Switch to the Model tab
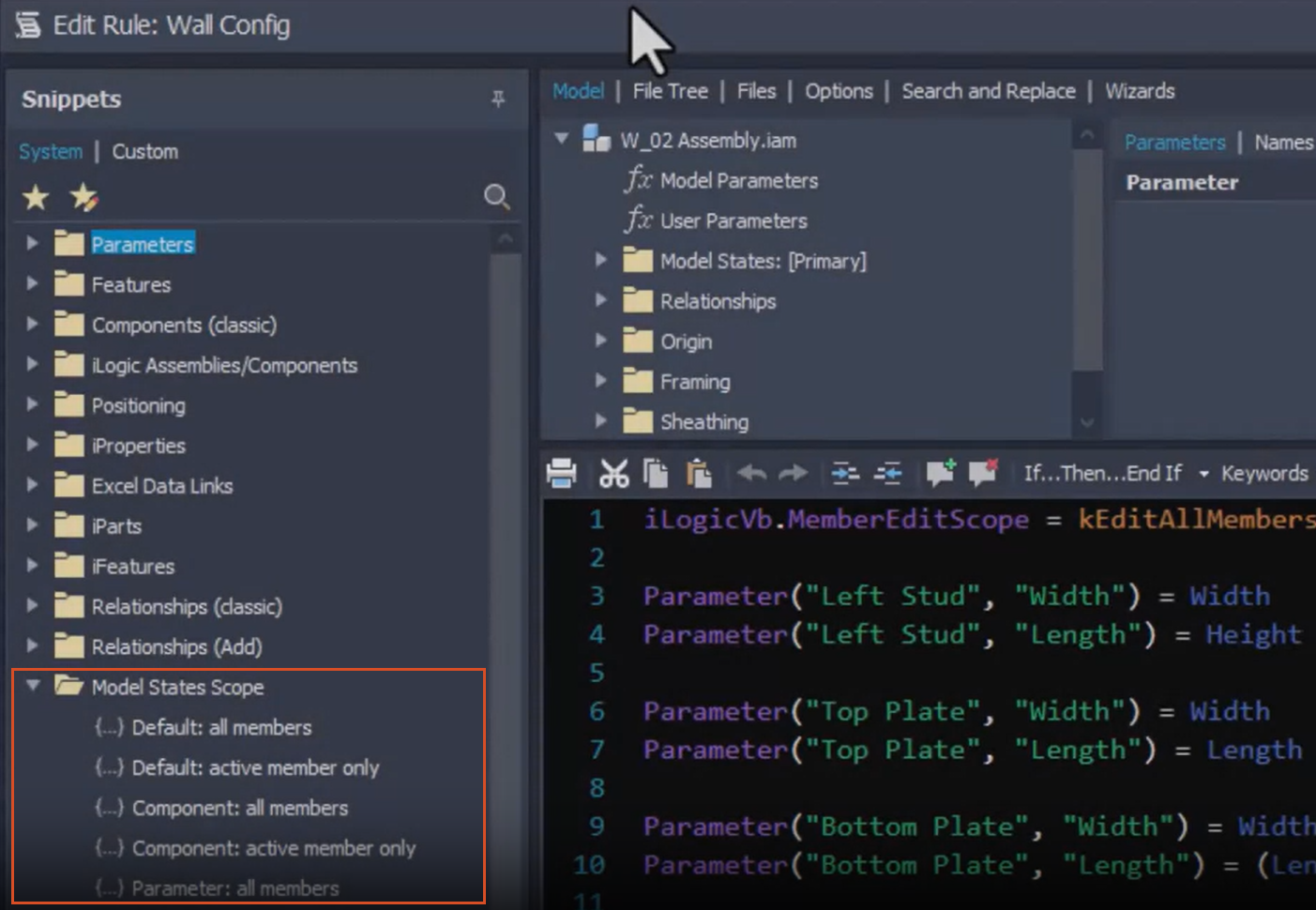1316x910 pixels. (578, 91)
